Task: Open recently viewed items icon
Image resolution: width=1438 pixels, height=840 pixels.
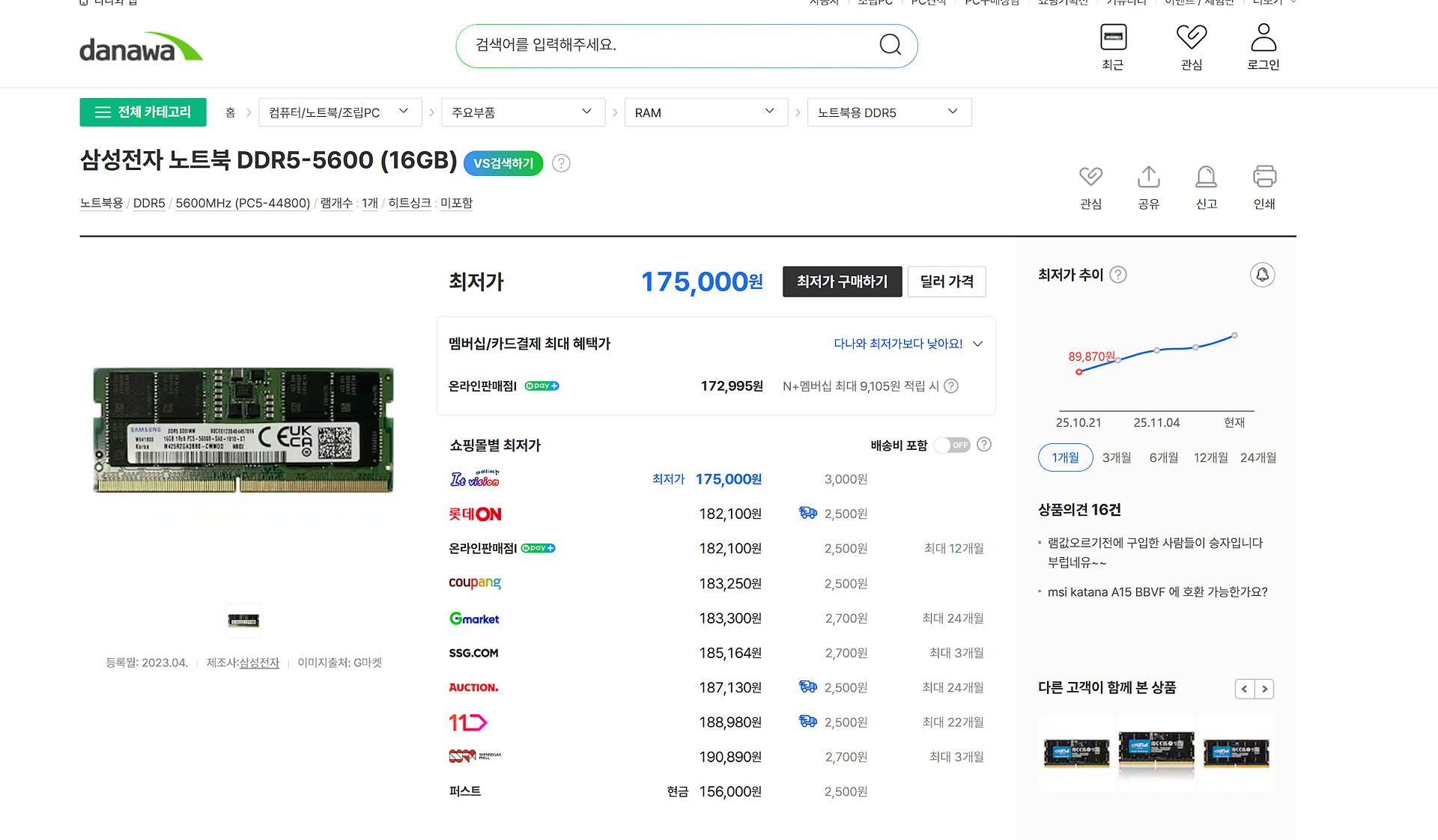Action: pos(1113,37)
